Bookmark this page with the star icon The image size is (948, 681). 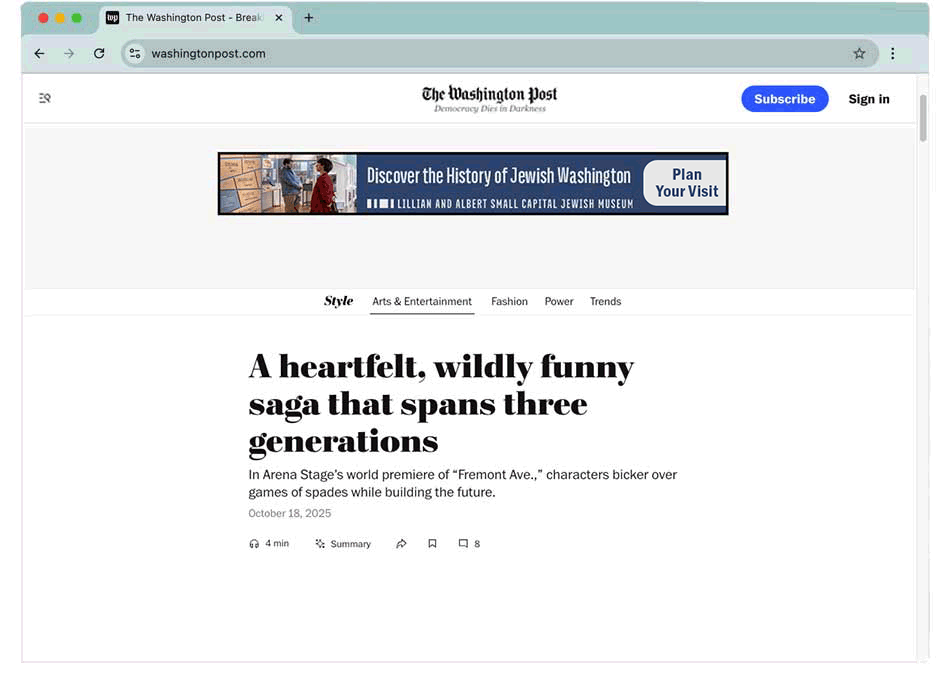859,54
